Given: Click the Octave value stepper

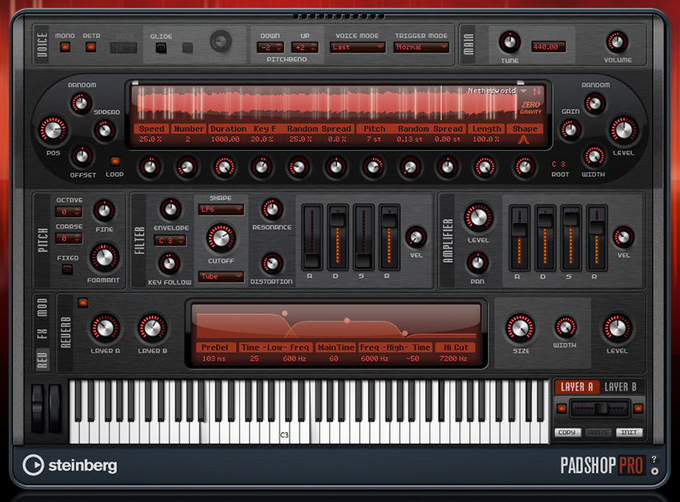Looking at the screenshot, I should [x=69, y=212].
